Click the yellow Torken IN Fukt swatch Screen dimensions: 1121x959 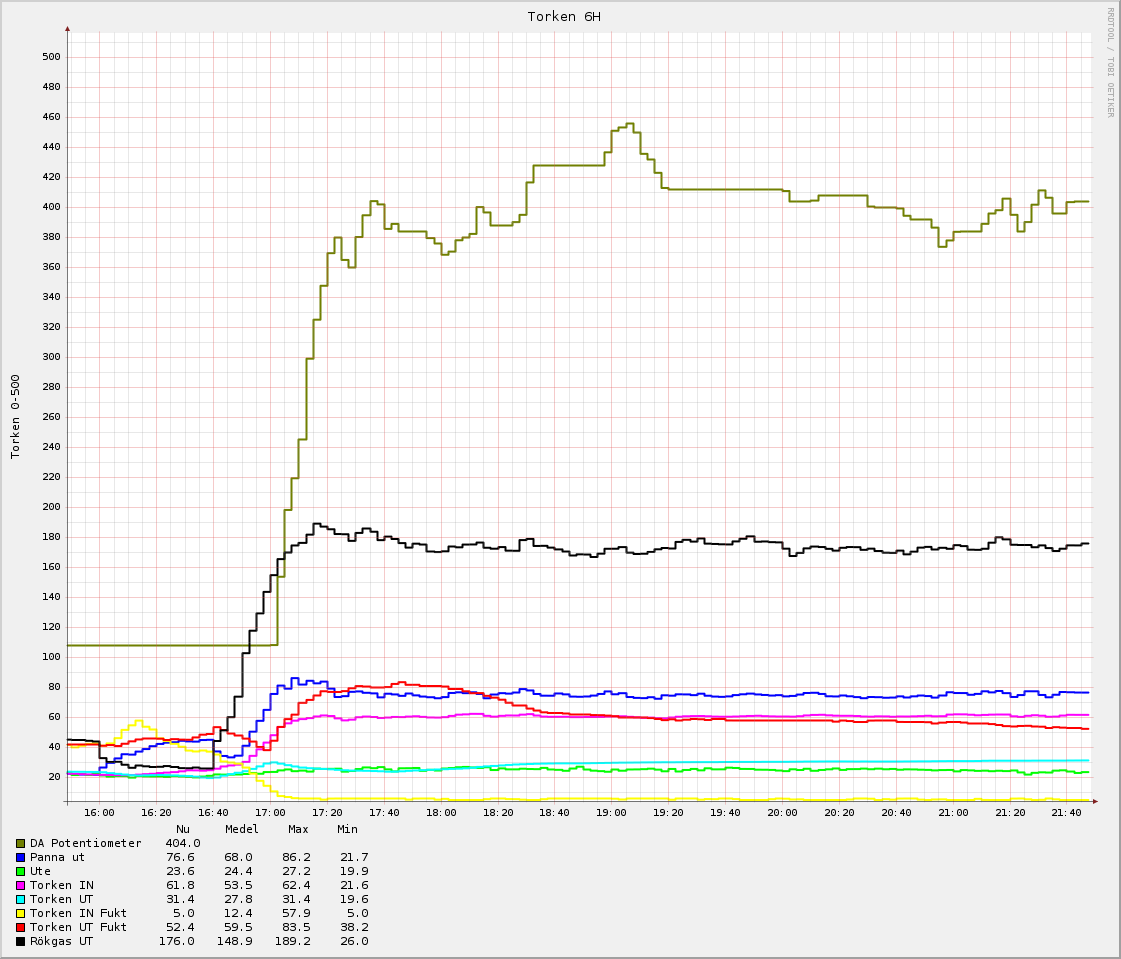coord(21,913)
